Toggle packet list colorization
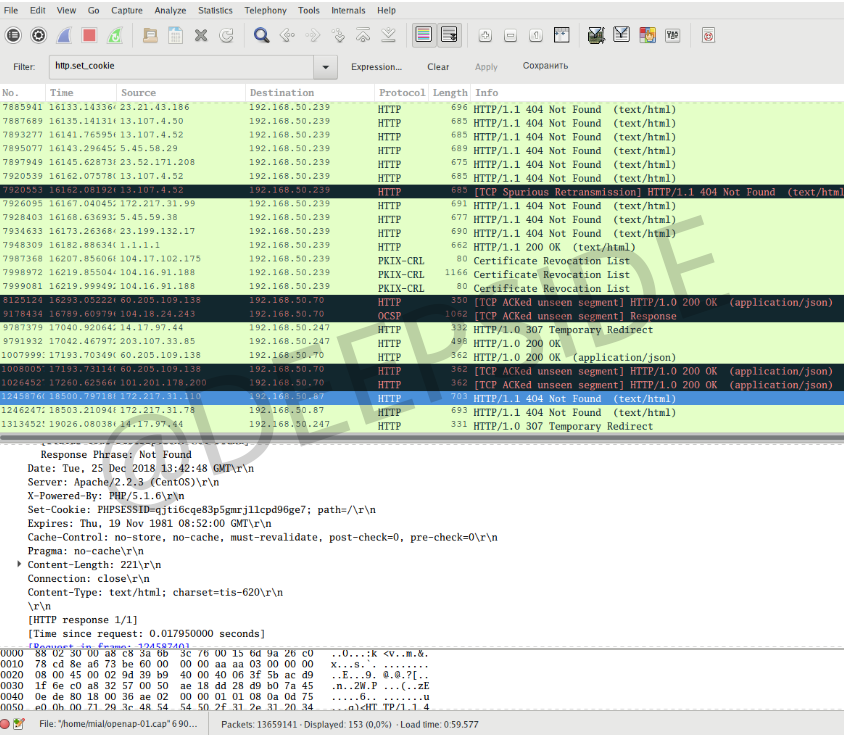Viewport: 844px width, 735px height. (423, 35)
